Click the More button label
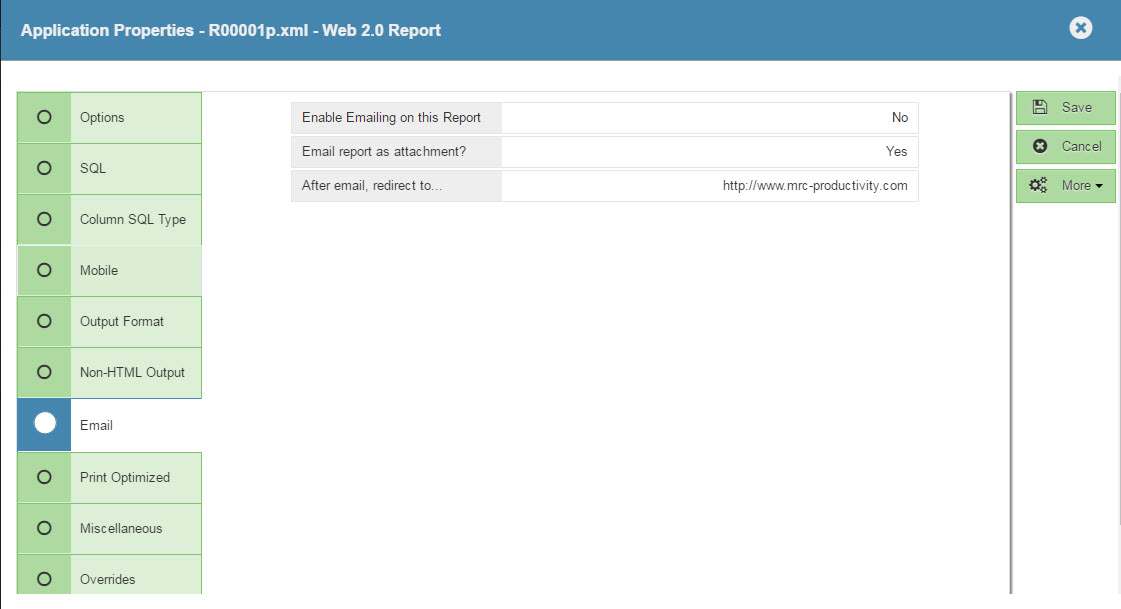Screen dimensions: 1121x609 (1076, 186)
